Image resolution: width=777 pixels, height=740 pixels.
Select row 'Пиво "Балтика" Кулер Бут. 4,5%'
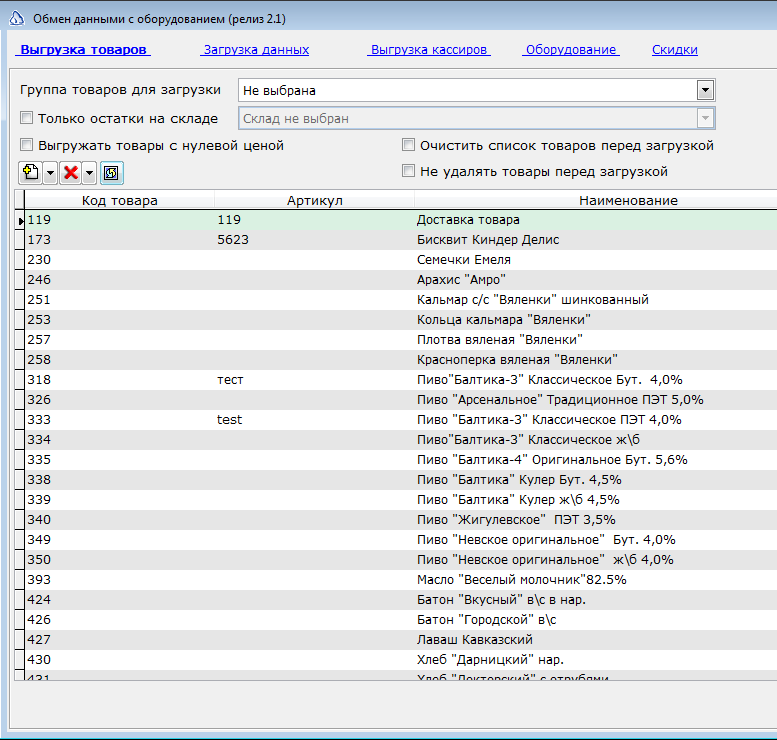coord(400,480)
